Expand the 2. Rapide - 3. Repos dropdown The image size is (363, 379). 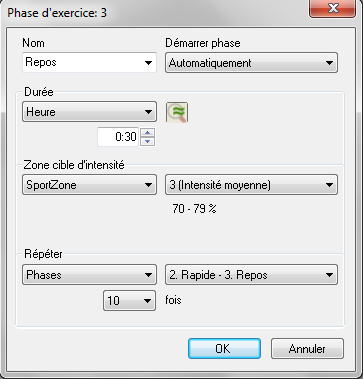pos(251,275)
